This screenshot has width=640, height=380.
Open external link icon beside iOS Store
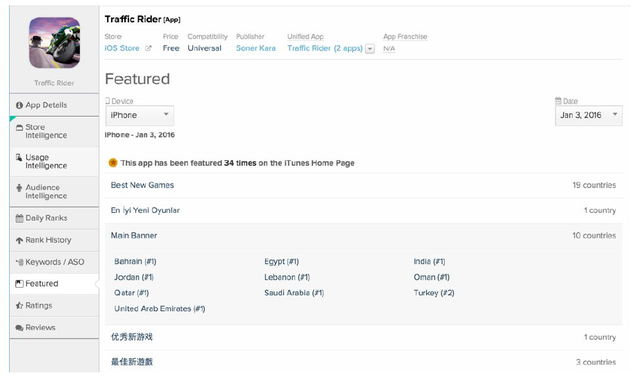pos(148,48)
